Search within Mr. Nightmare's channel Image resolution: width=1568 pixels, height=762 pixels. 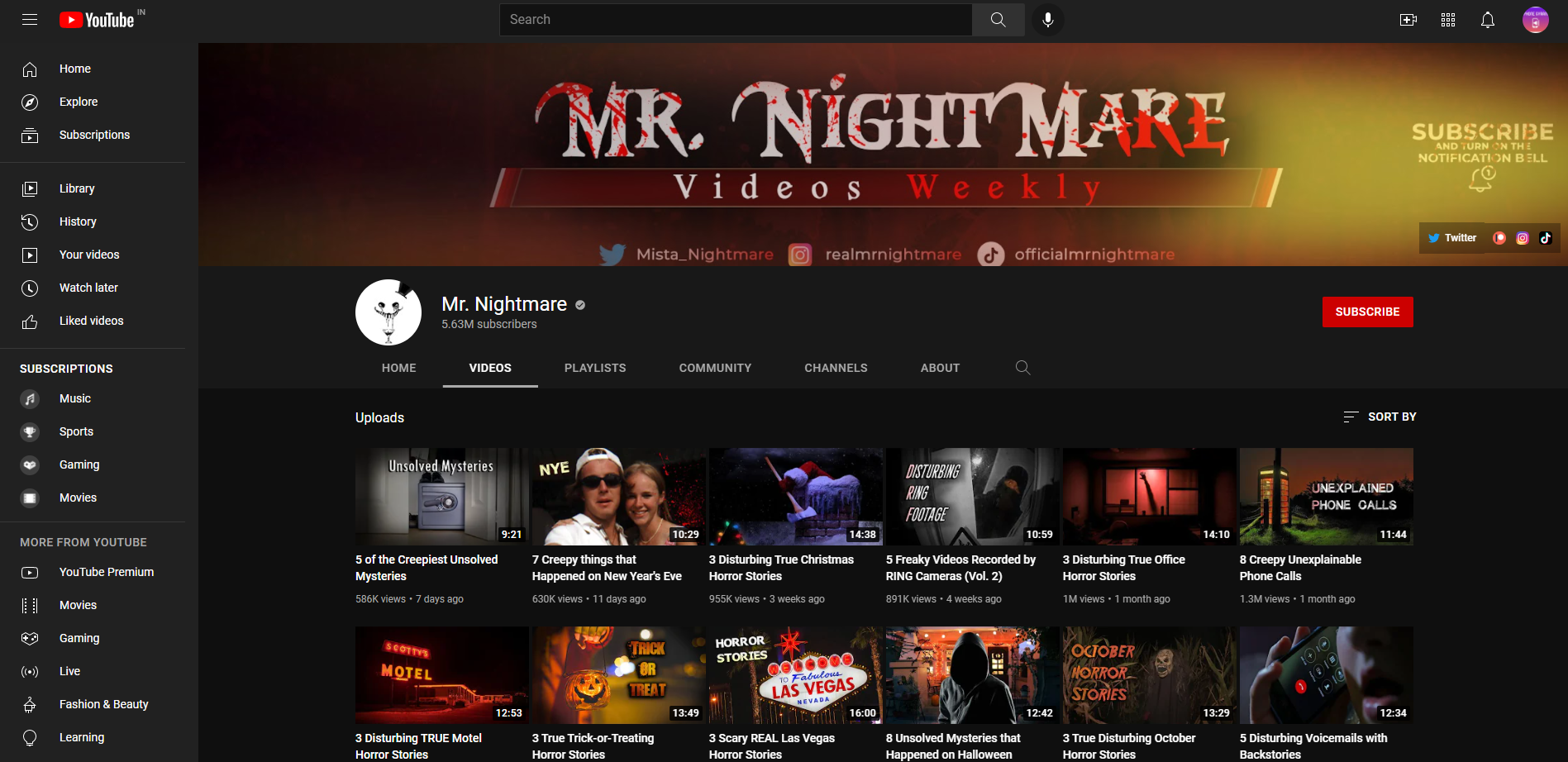coord(1022,368)
